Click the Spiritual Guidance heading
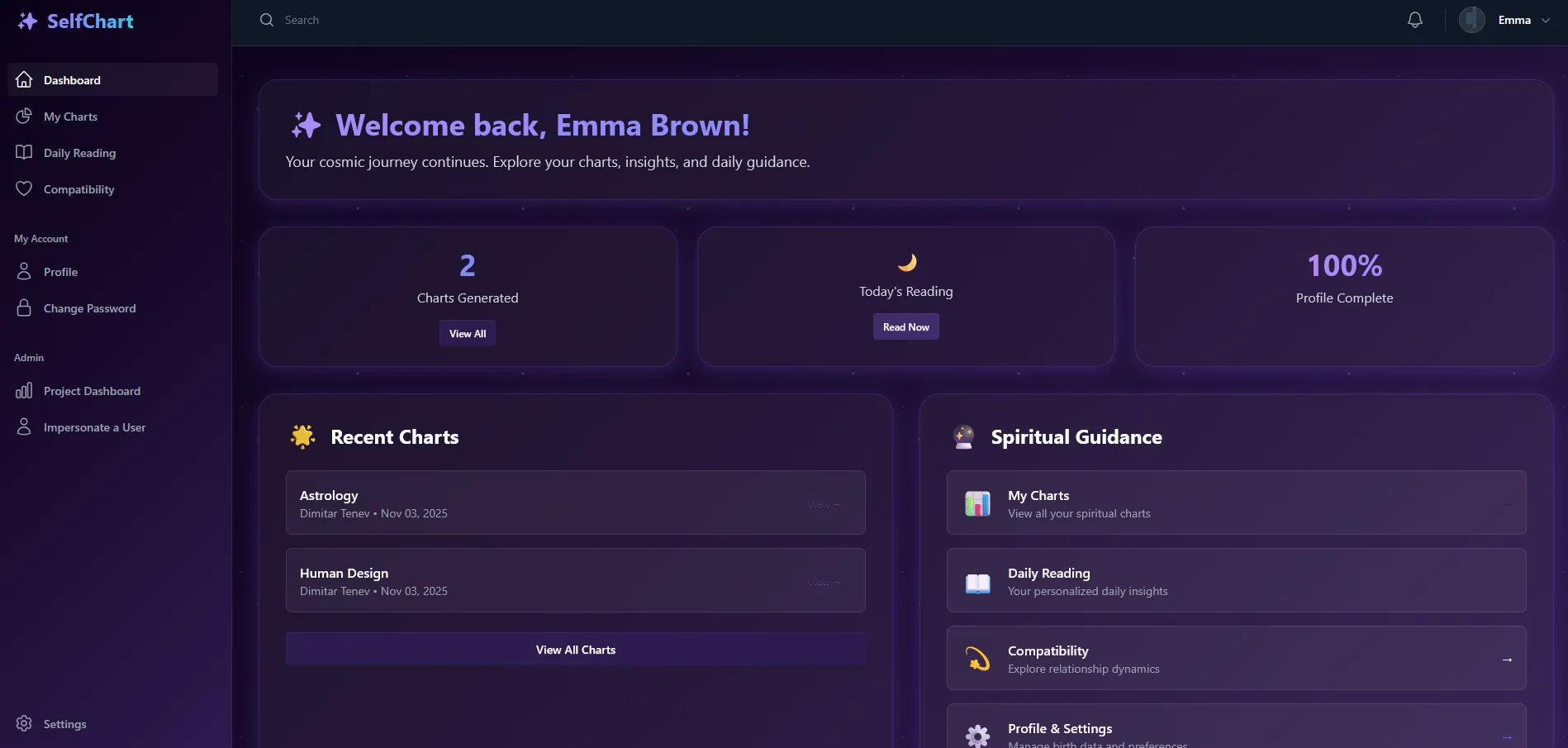This screenshot has height=748, width=1568. pyautogui.click(x=1076, y=436)
